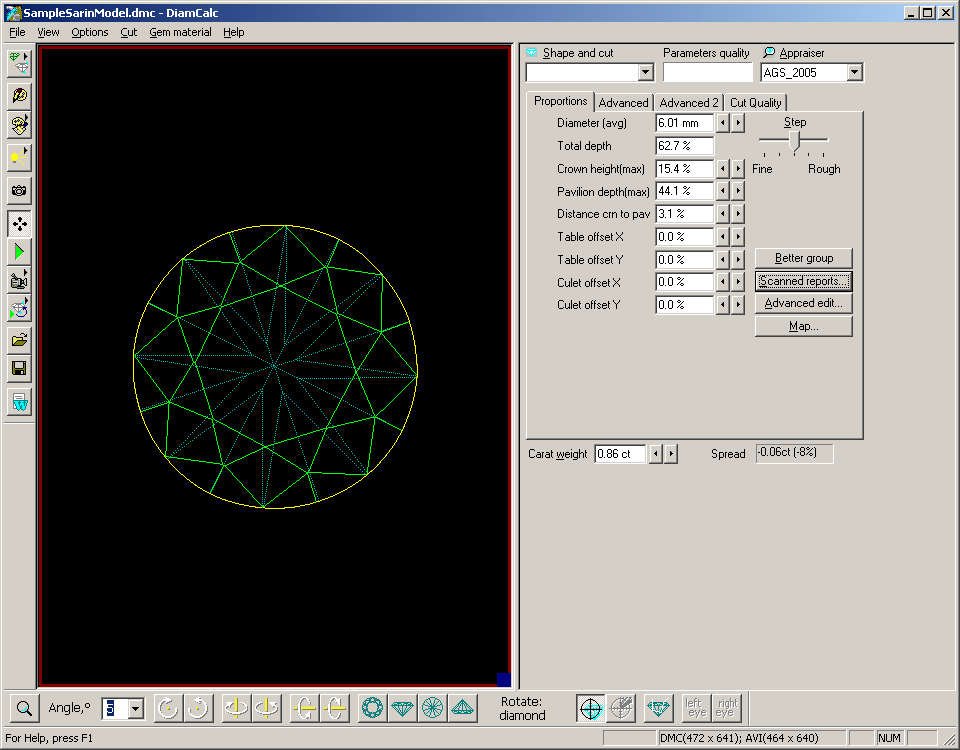Viewport: 960px width, 750px height.
Task: Toggle the right eye view button
Action: click(726, 708)
